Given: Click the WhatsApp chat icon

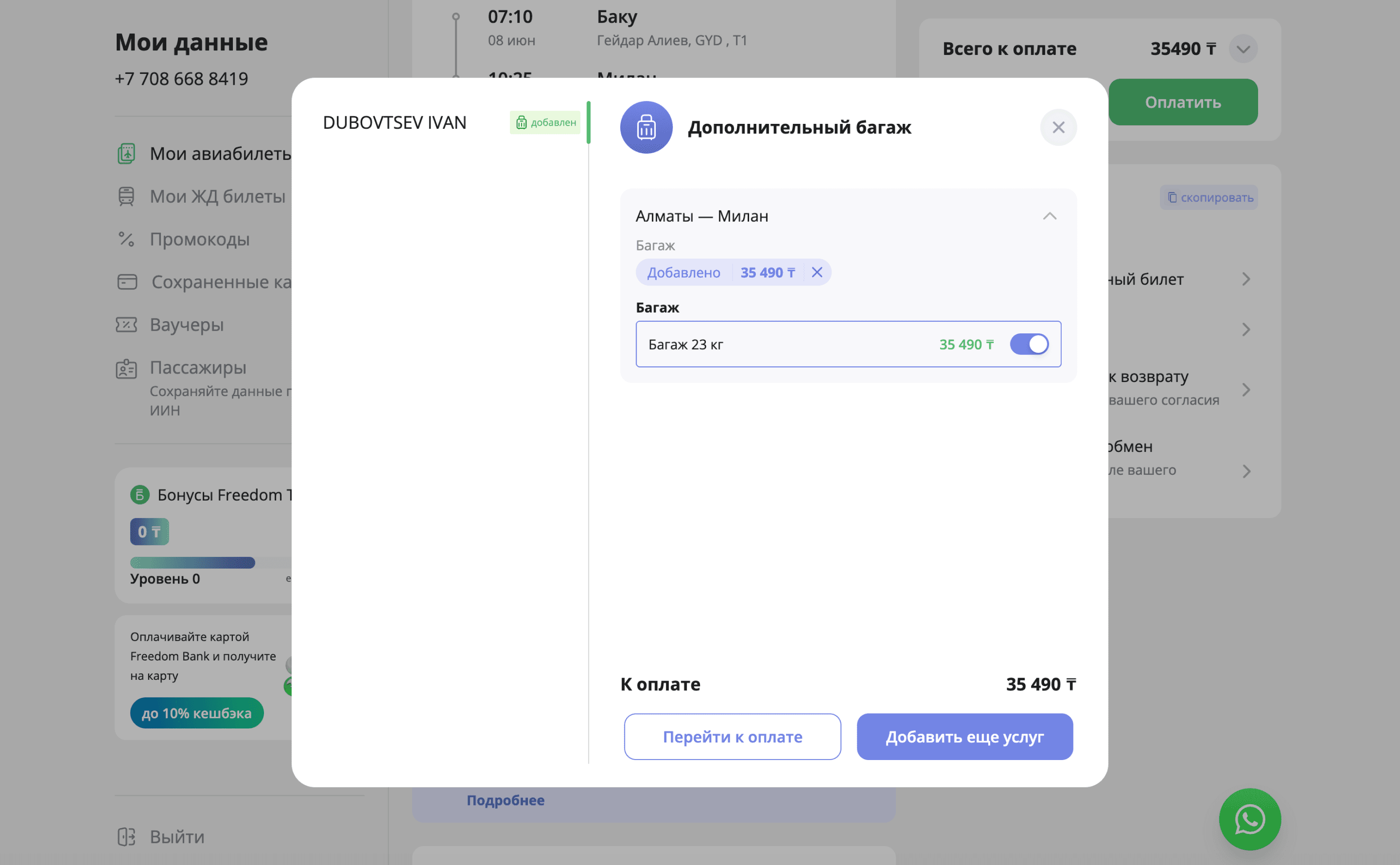Looking at the screenshot, I should [1250, 819].
